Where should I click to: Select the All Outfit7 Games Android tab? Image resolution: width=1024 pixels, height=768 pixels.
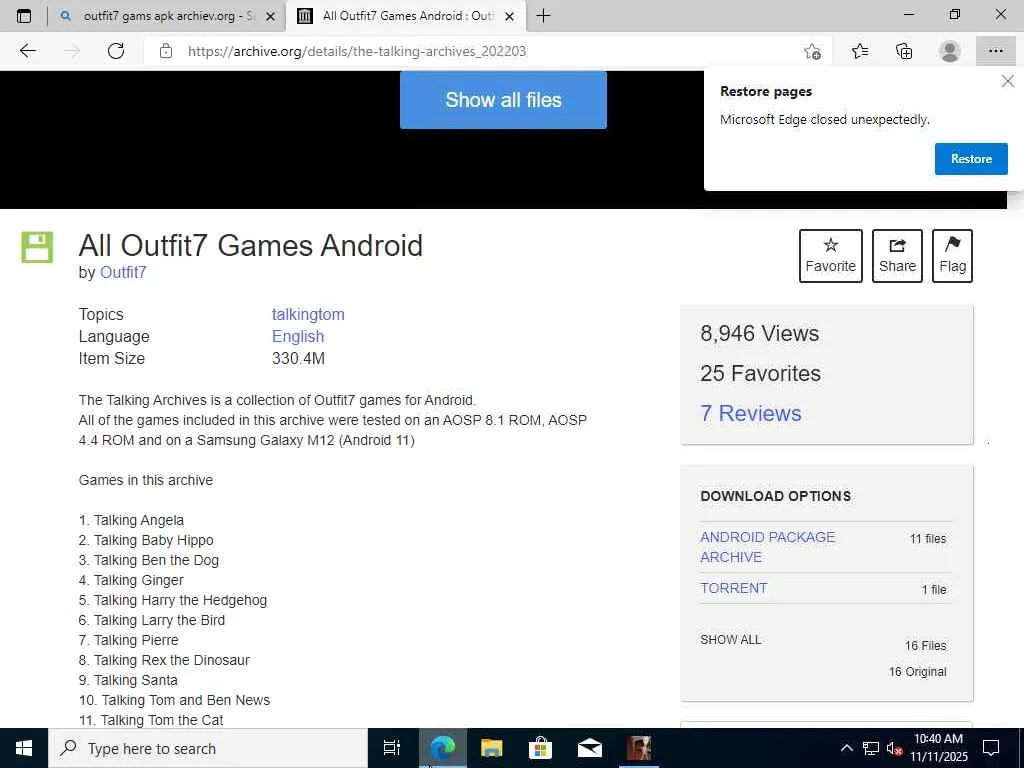tap(406, 16)
